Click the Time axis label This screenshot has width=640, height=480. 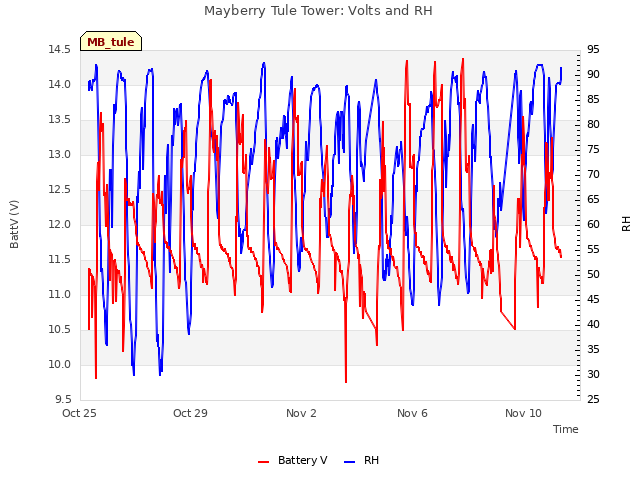(x=566, y=429)
